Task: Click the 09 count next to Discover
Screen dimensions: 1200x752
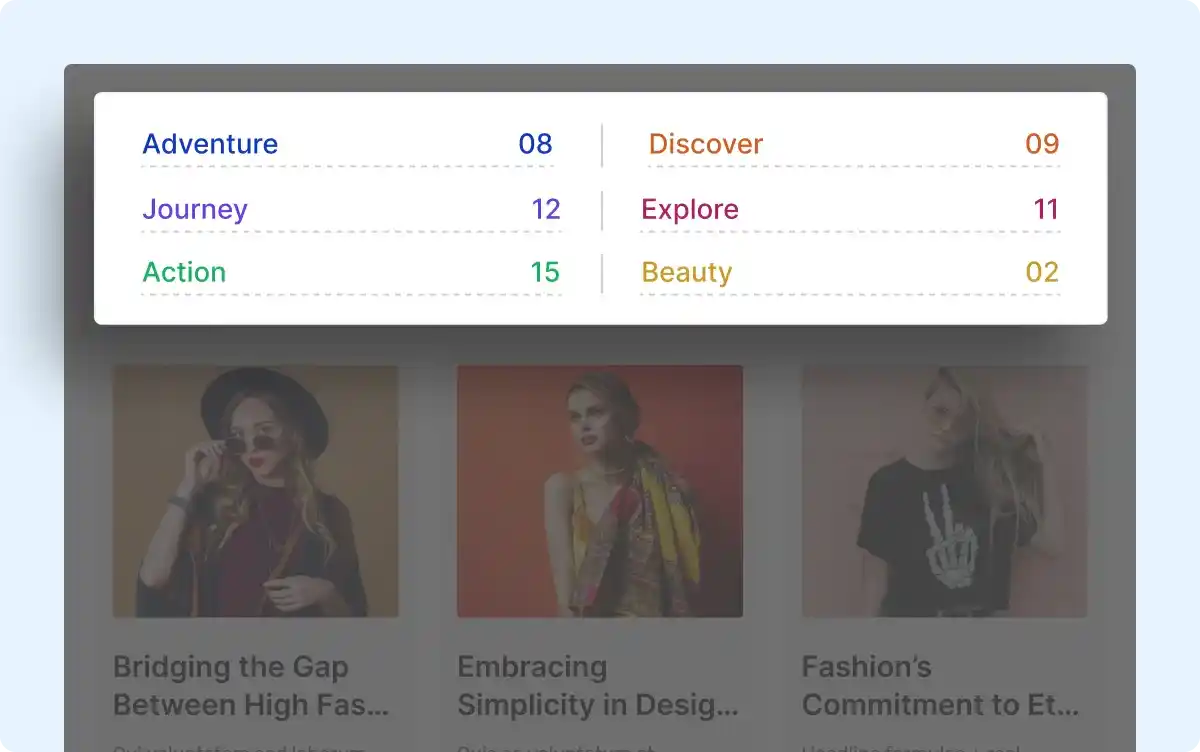Action: point(1042,144)
